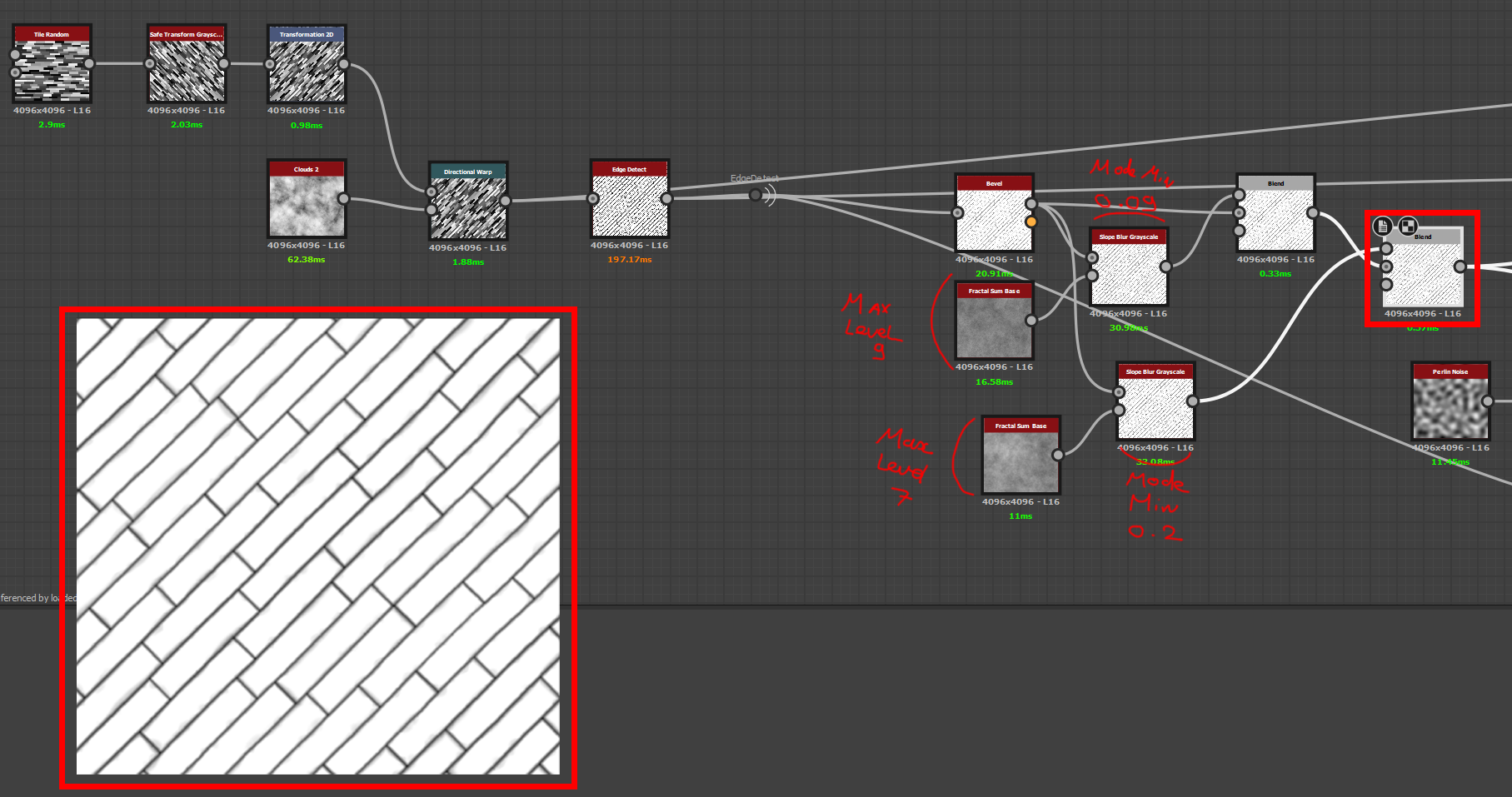Click the 2.03ms timing label
Screen dimensions: 1512x797
coord(187,125)
